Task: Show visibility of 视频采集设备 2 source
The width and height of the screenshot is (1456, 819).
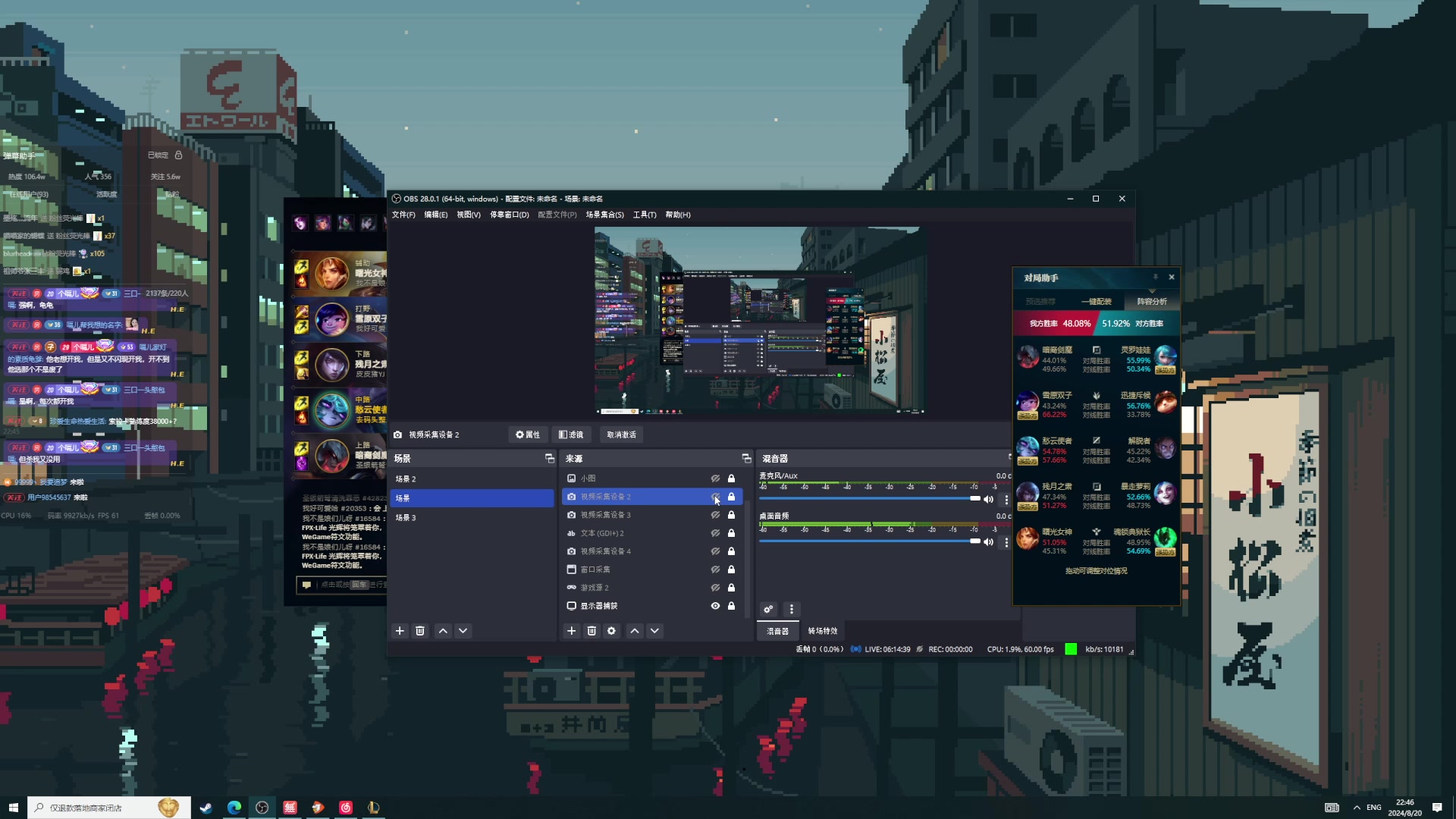Action: [715, 497]
